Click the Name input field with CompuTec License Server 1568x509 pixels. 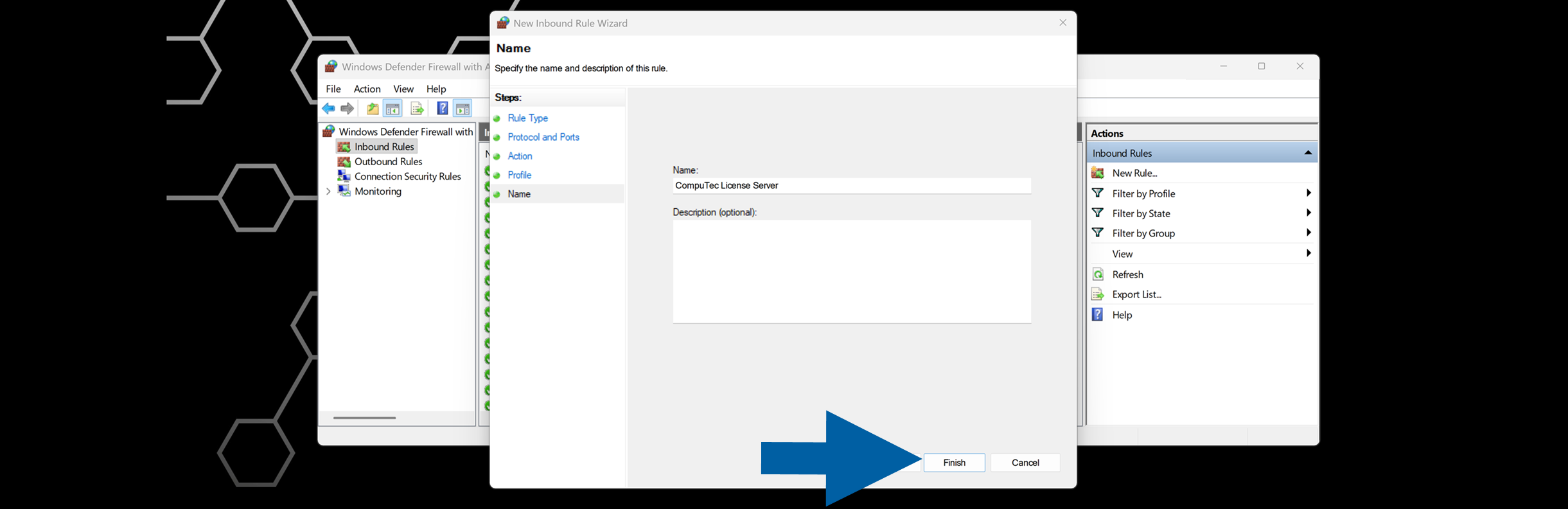coord(852,186)
